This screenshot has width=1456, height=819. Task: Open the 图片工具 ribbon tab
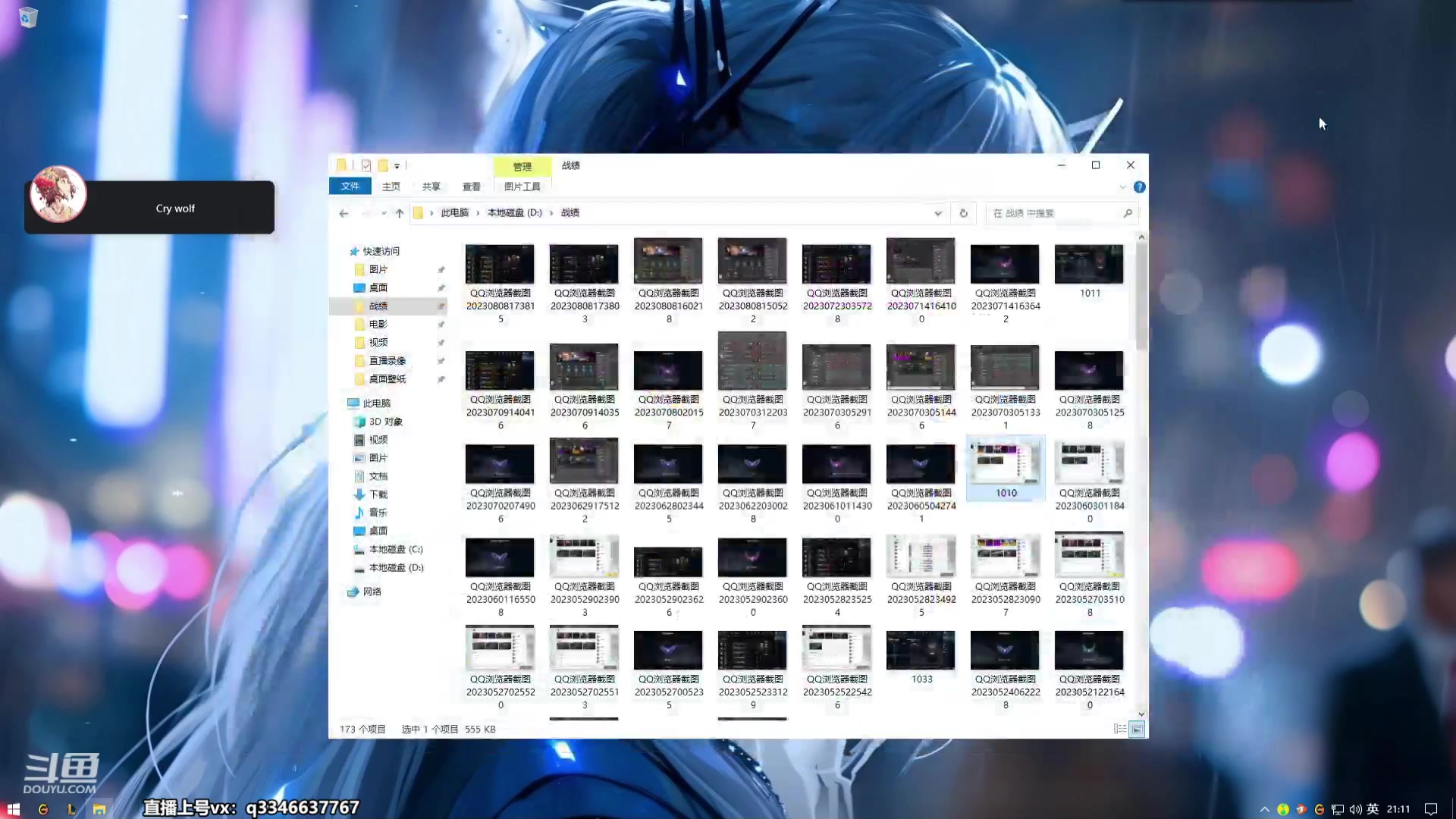(522, 187)
